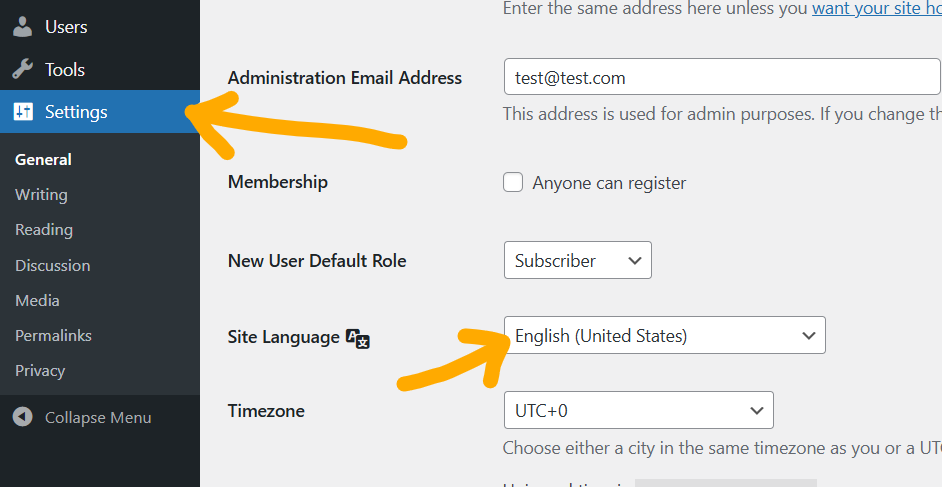The image size is (942, 487).
Task: Open the Writing settings submenu
Action: [x=41, y=195]
